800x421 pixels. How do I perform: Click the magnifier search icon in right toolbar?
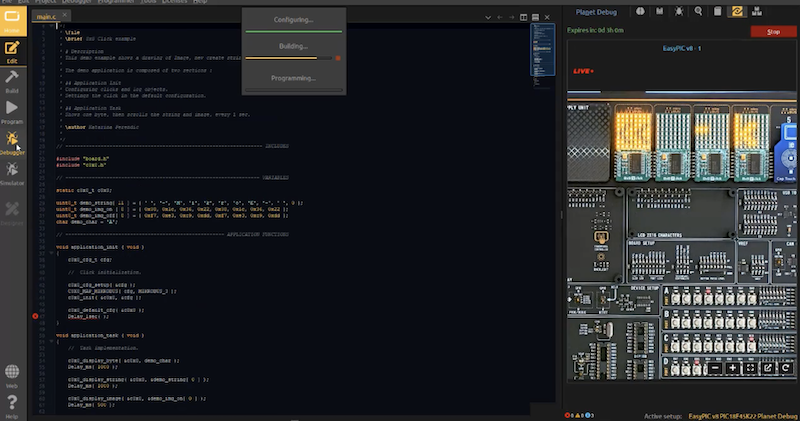[x=698, y=11]
